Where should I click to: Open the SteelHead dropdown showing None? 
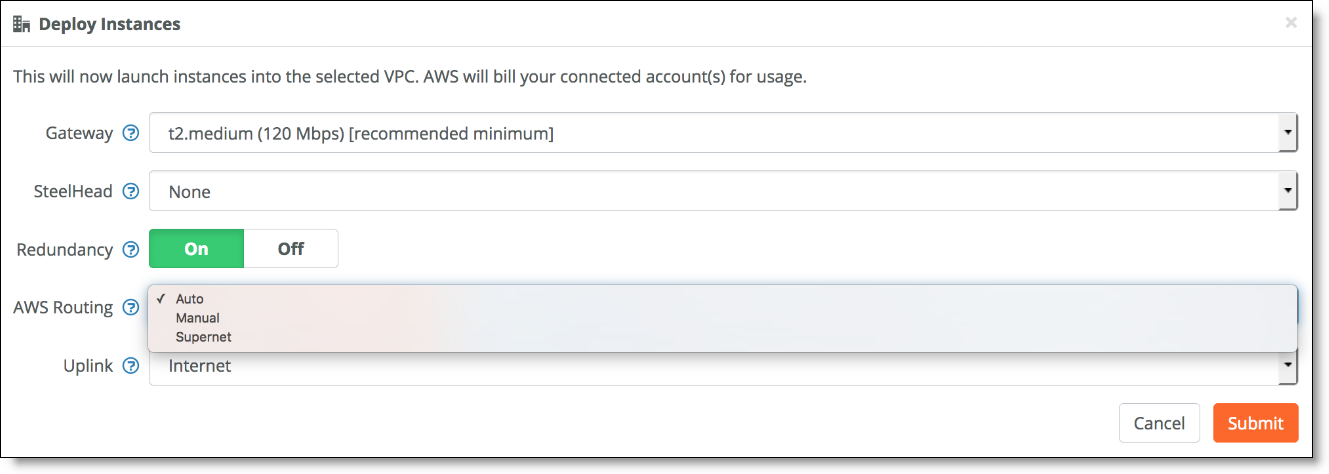coord(723,190)
